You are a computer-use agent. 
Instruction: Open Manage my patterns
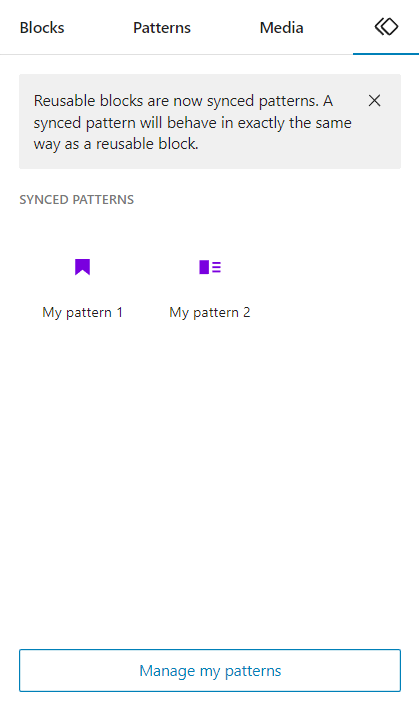point(210,671)
